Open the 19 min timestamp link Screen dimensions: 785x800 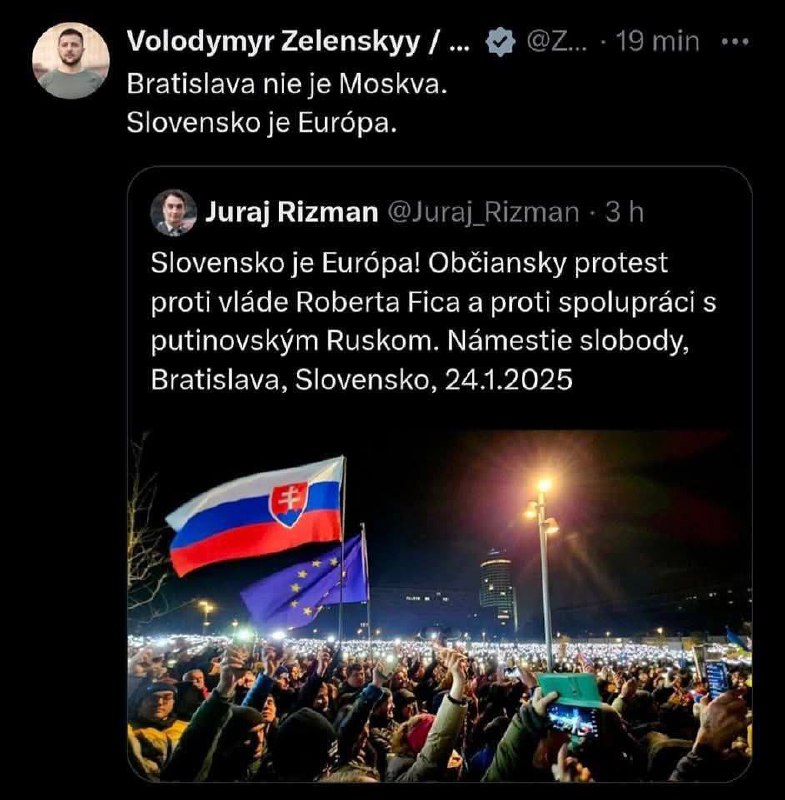(658, 41)
